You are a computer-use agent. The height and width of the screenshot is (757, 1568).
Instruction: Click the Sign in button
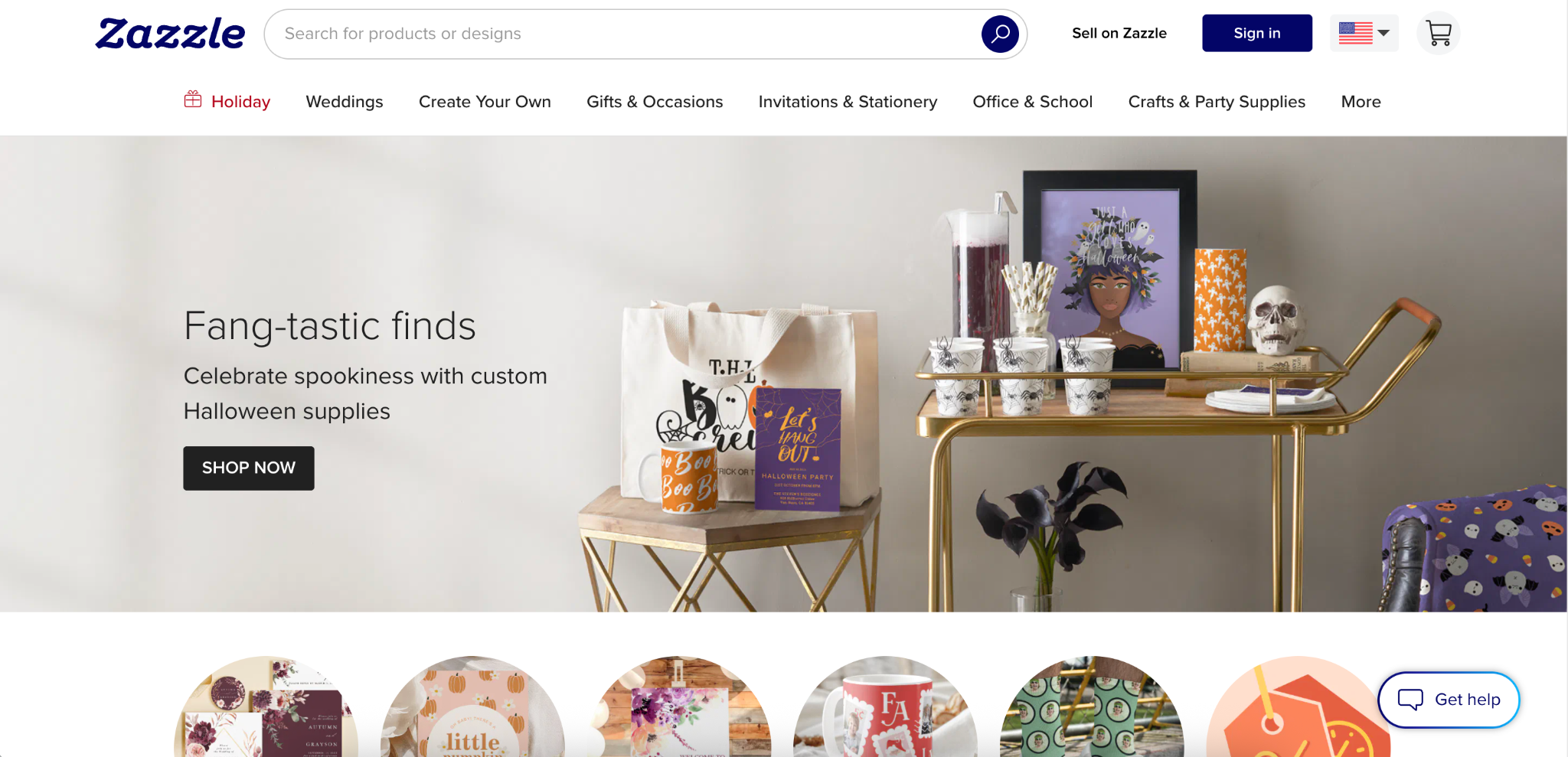coord(1257,33)
